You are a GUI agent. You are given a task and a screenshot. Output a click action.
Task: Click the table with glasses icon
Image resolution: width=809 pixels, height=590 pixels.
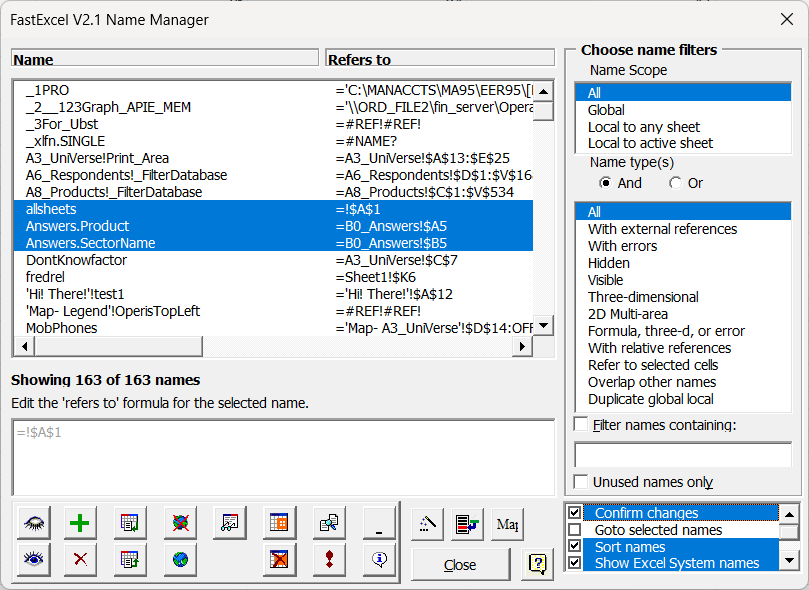230,523
